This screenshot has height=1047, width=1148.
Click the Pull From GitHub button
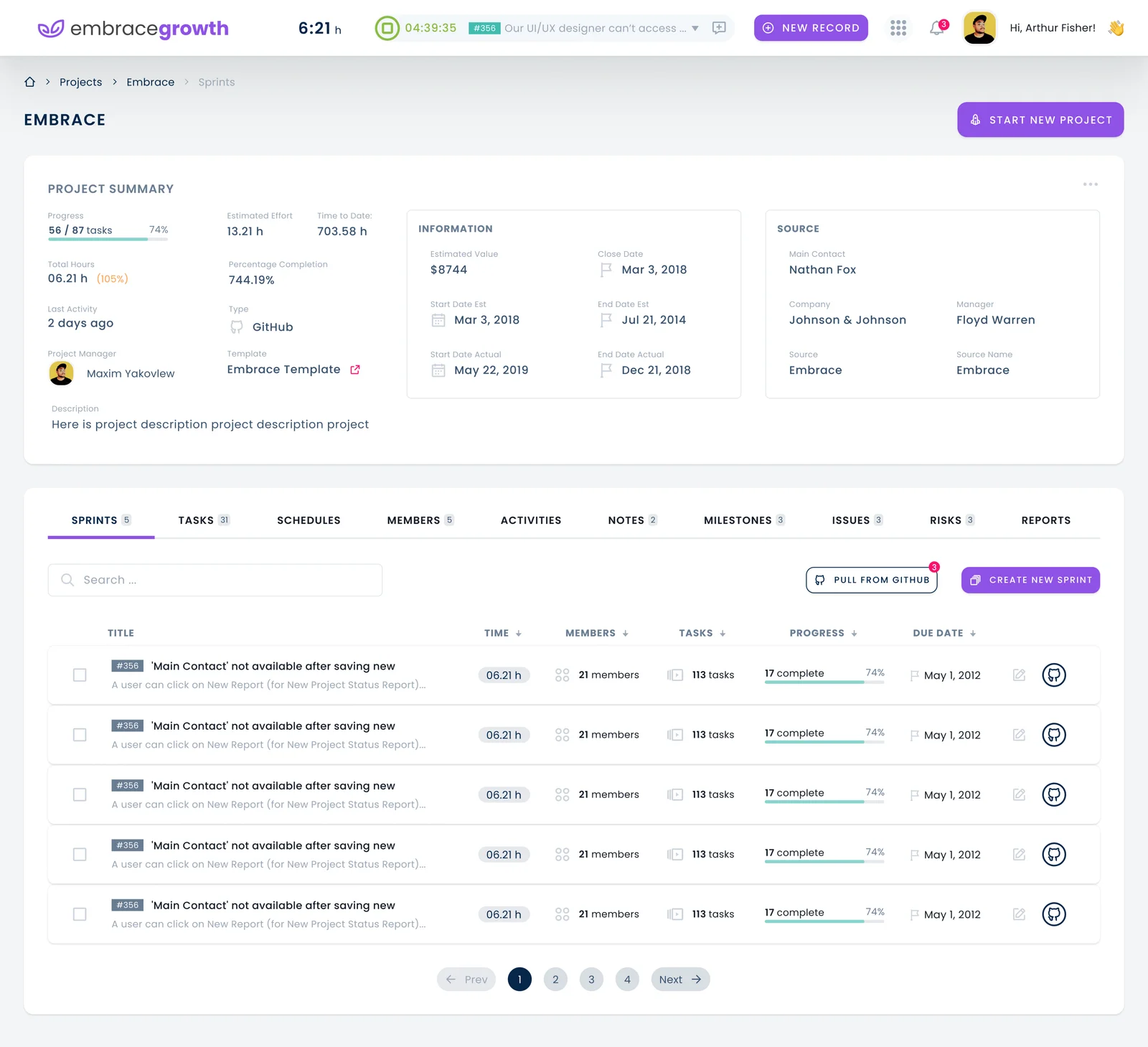[872, 580]
